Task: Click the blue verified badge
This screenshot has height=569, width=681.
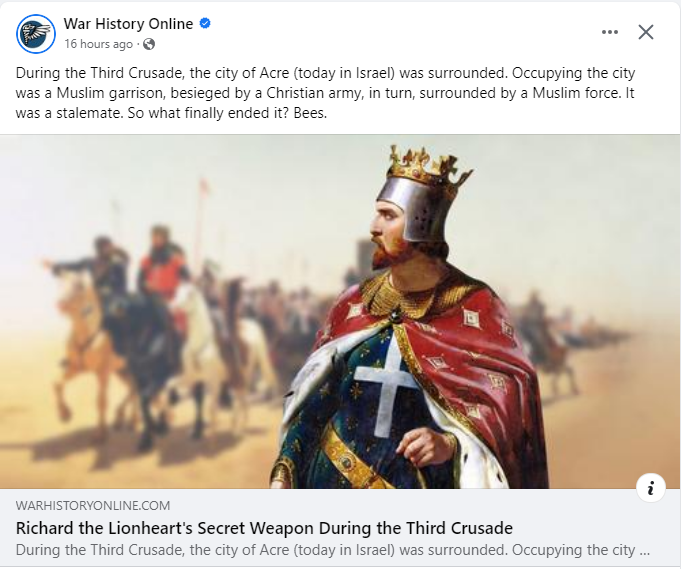Action: pyautogui.click(x=205, y=23)
